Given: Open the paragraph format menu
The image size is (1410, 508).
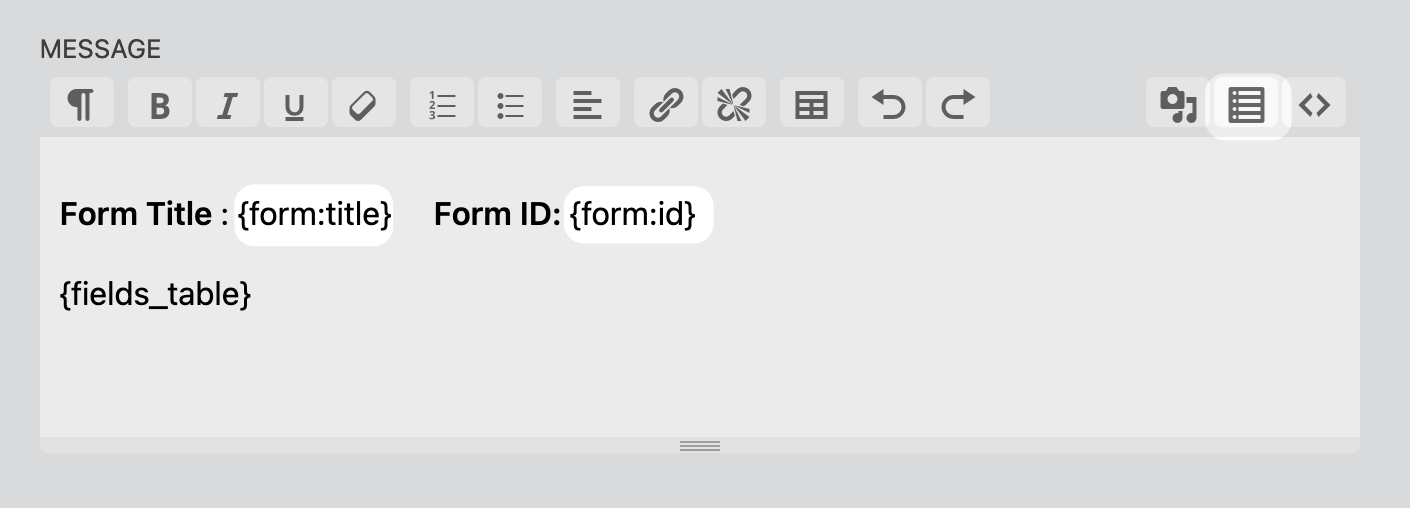Looking at the screenshot, I should 81,102.
